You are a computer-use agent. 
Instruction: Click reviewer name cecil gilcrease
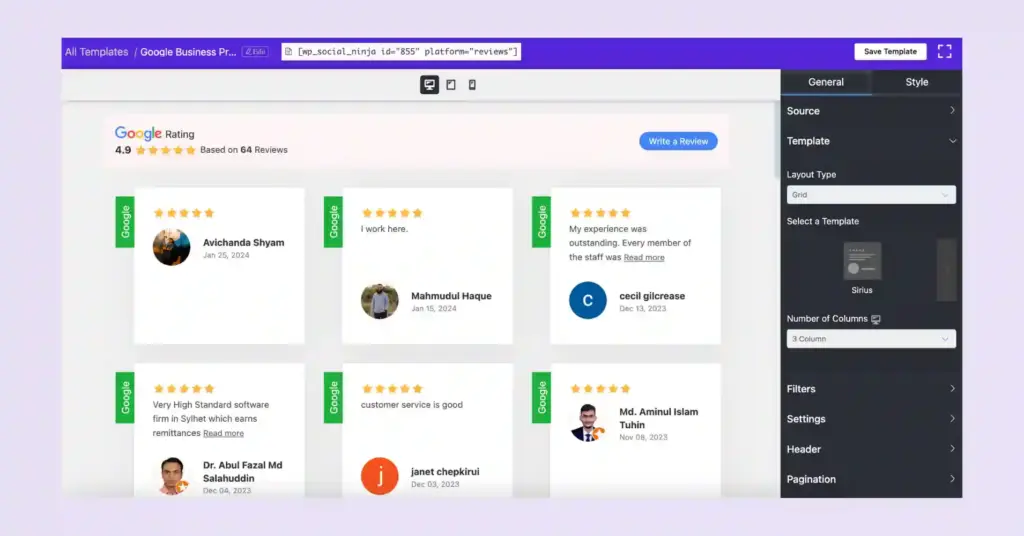point(652,296)
